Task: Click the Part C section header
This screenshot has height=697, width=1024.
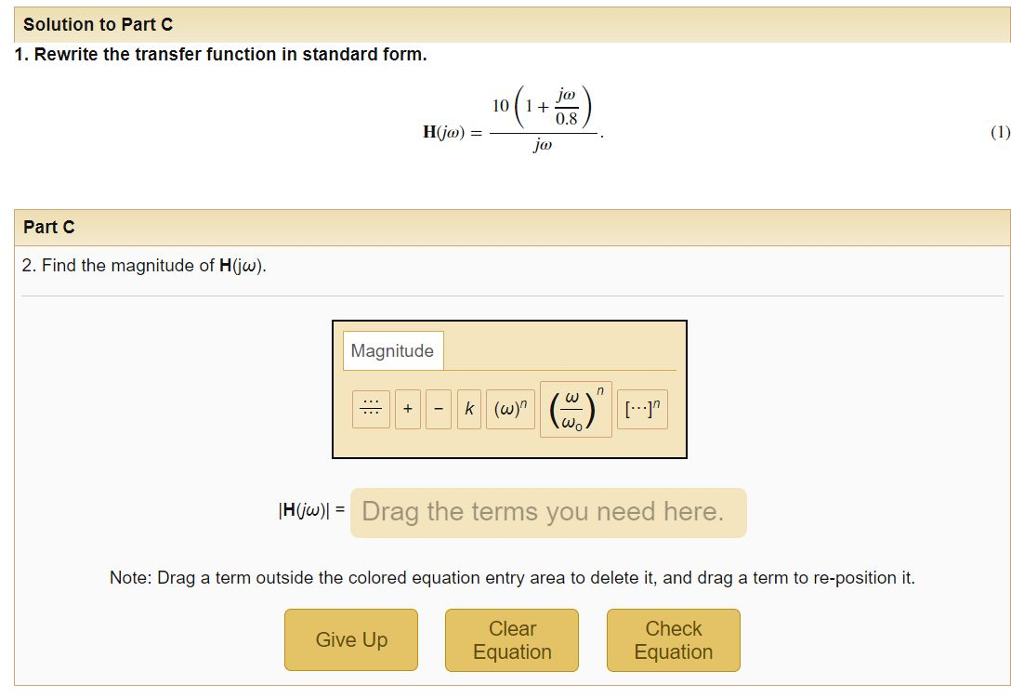Action: 49,227
